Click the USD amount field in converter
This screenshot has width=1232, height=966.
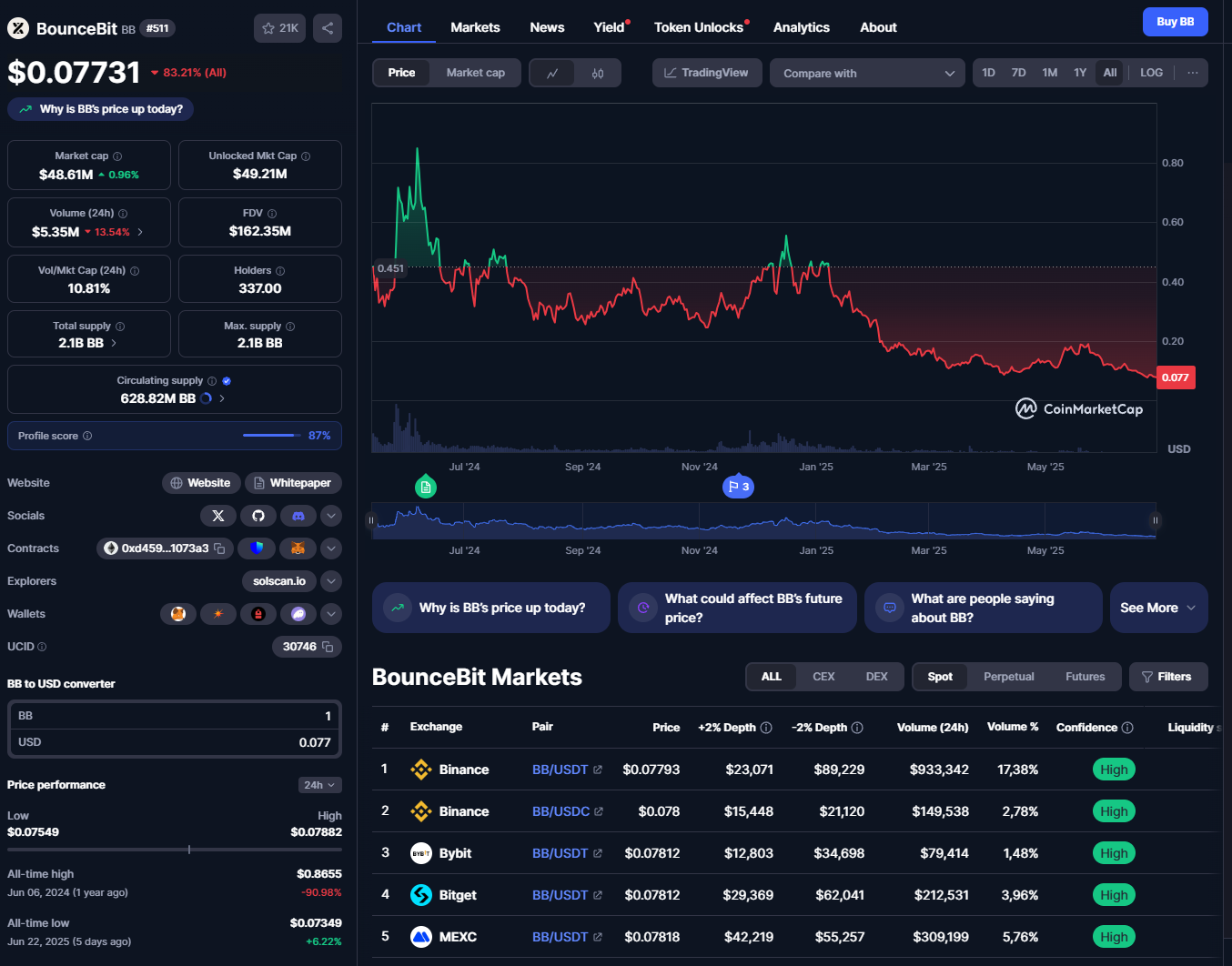click(174, 742)
